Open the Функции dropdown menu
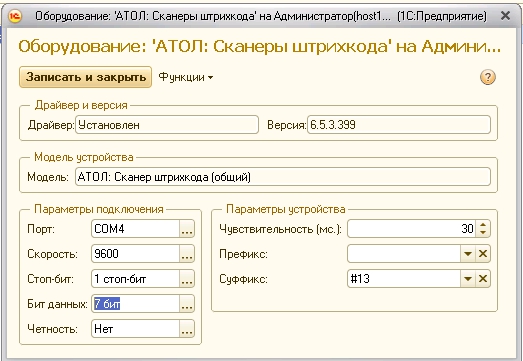Screen dimensions: 523x361 pos(186,77)
